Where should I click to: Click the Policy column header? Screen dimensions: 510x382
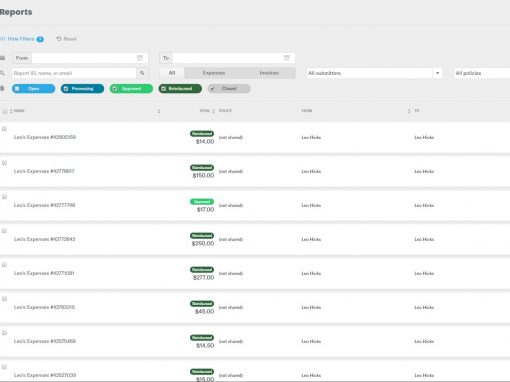coord(225,111)
